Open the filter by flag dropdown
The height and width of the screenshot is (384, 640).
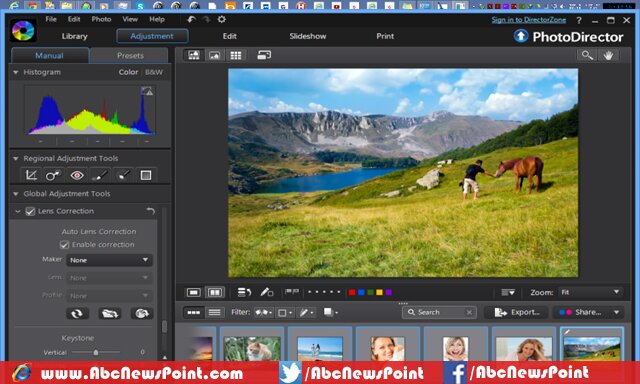point(263,313)
